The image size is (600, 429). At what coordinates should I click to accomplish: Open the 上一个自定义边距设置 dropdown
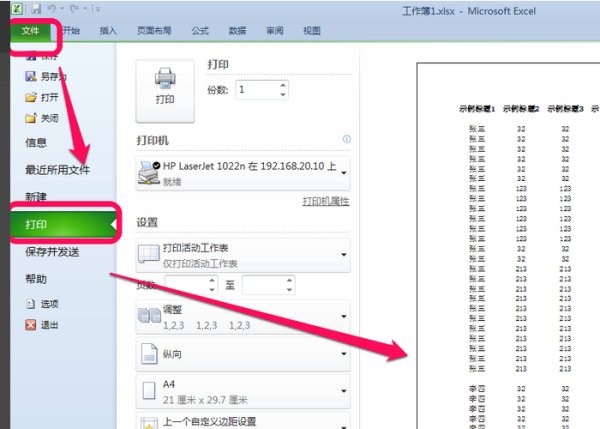click(x=243, y=421)
